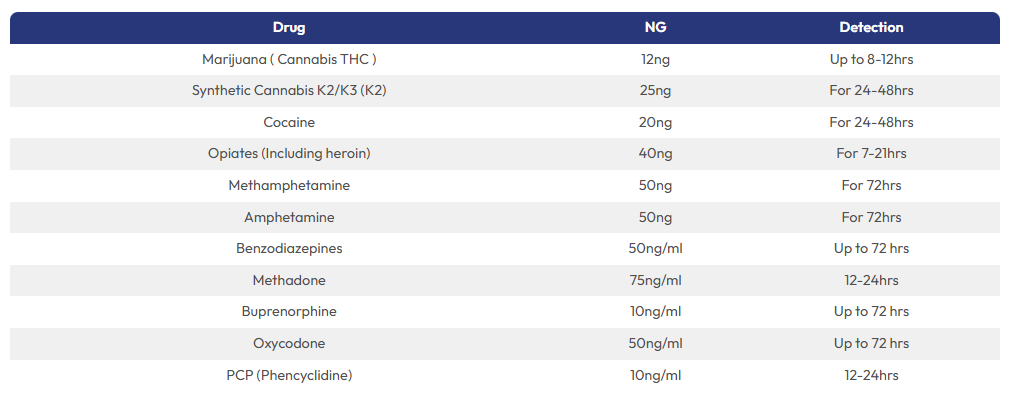Select the Buprenorphine cell
This screenshot has height=400, width=1018.
click(289, 312)
